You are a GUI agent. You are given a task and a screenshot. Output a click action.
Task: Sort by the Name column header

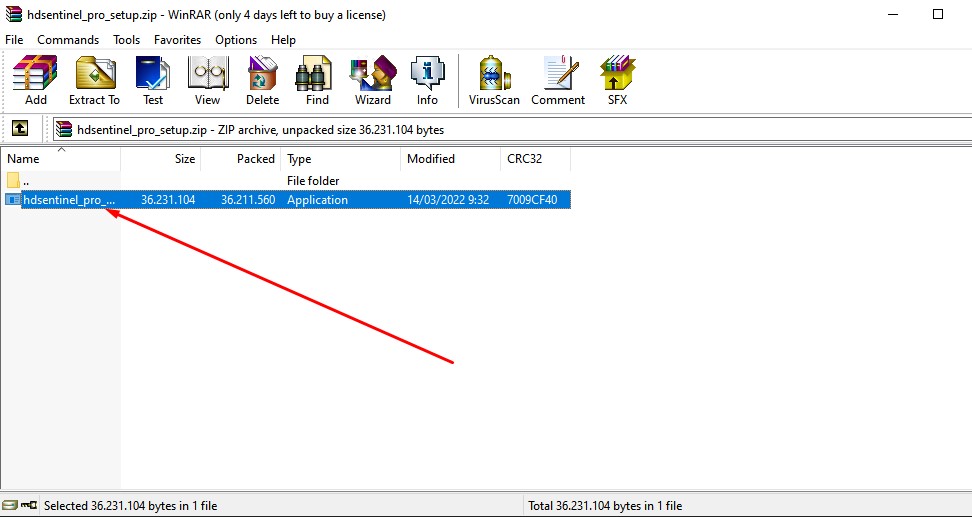pyautogui.click(x=60, y=159)
